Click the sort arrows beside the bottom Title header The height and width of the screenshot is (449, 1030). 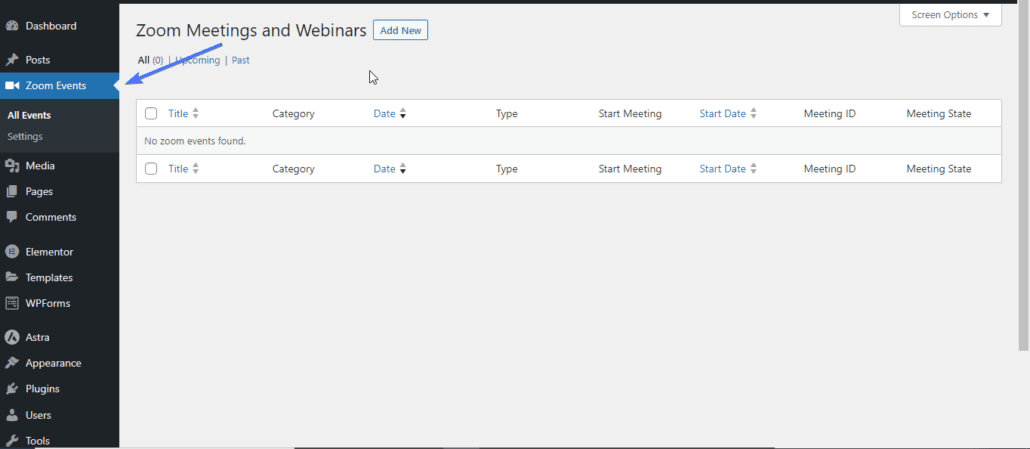tap(195, 169)
